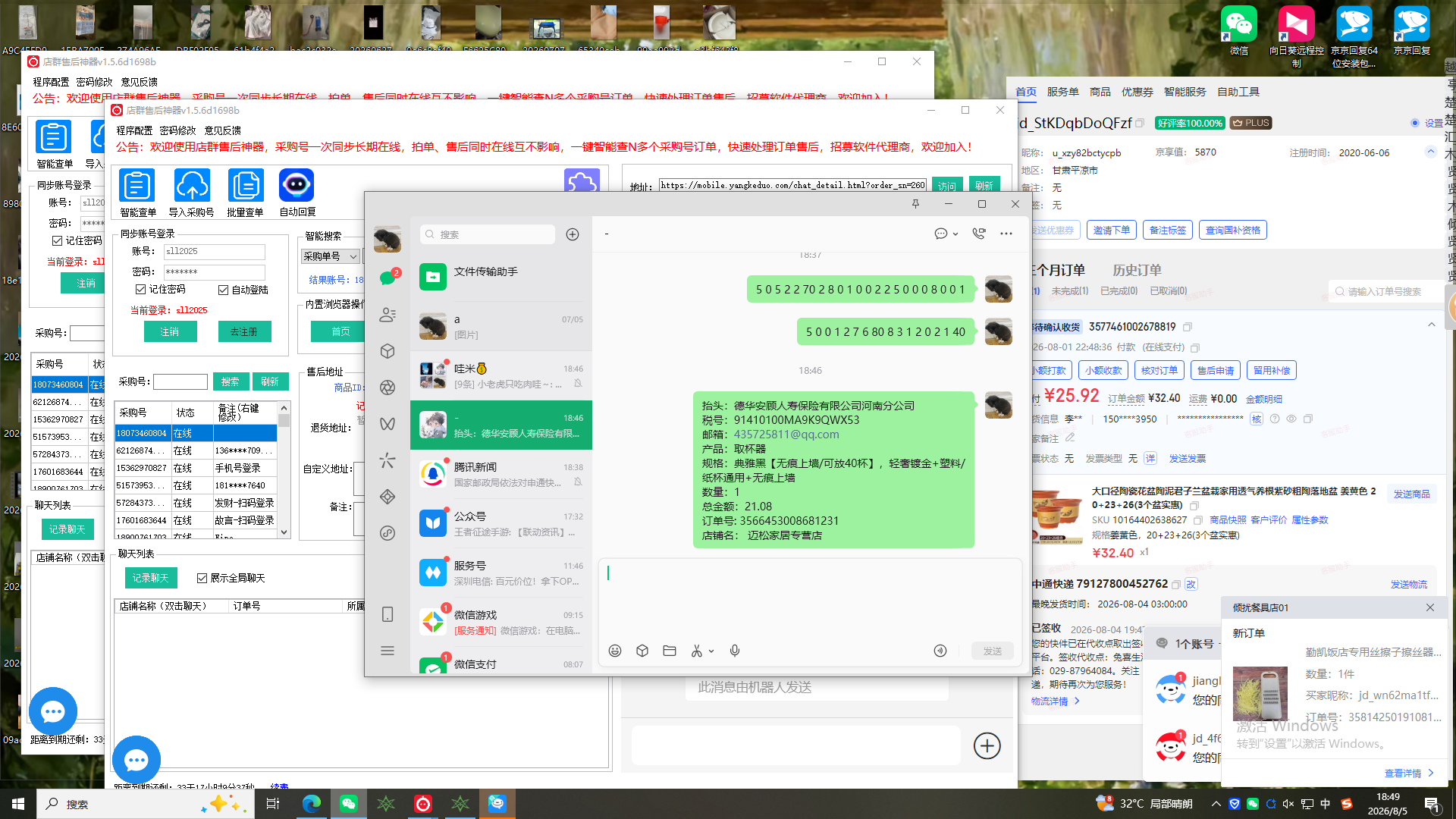Toggle the eye icon to reveal buyer address
The image size is (1456, 819).
tap(1291, 419)
